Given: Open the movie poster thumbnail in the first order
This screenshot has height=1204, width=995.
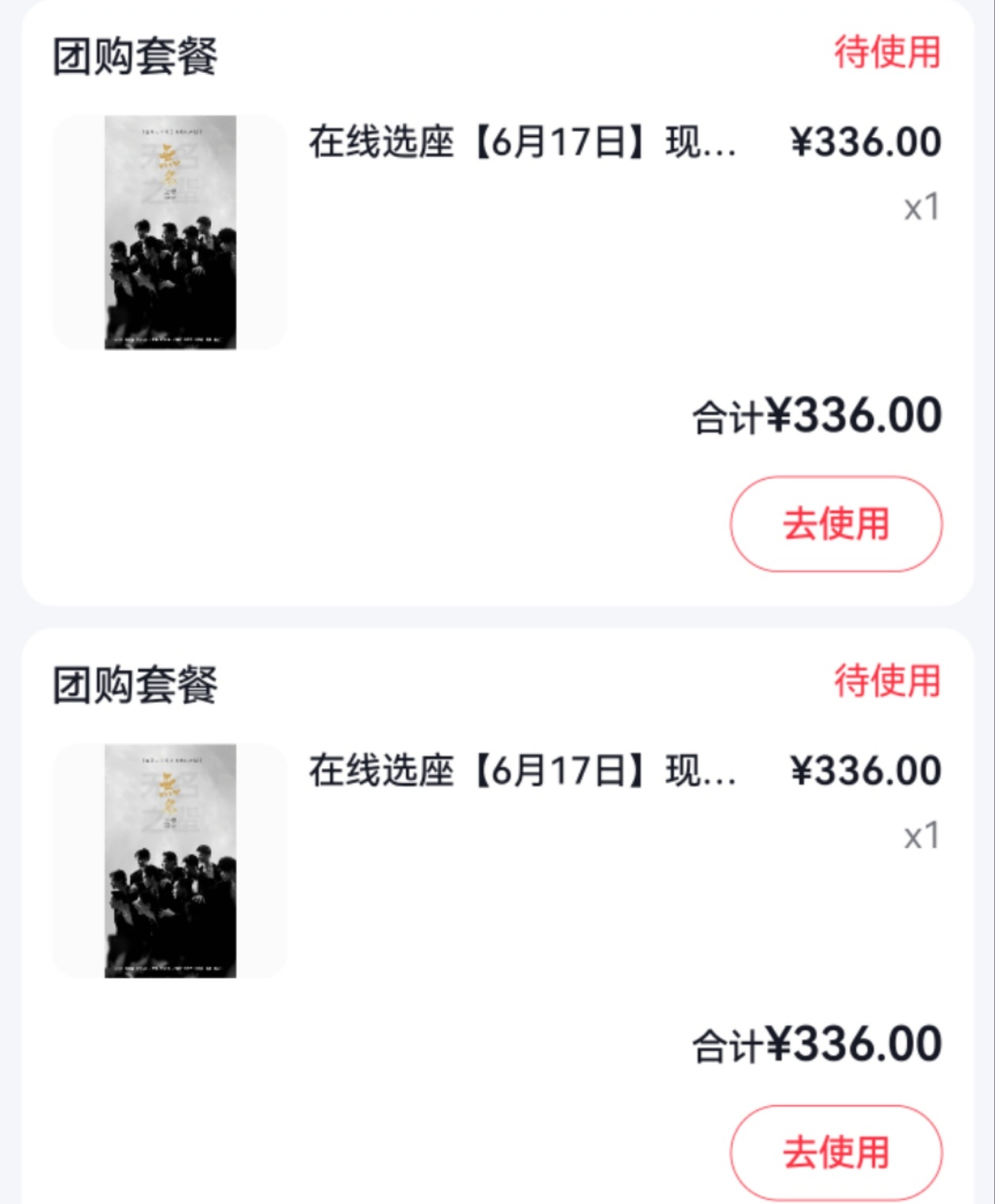Looking at the screenshot, I should [x=170, y=232].
